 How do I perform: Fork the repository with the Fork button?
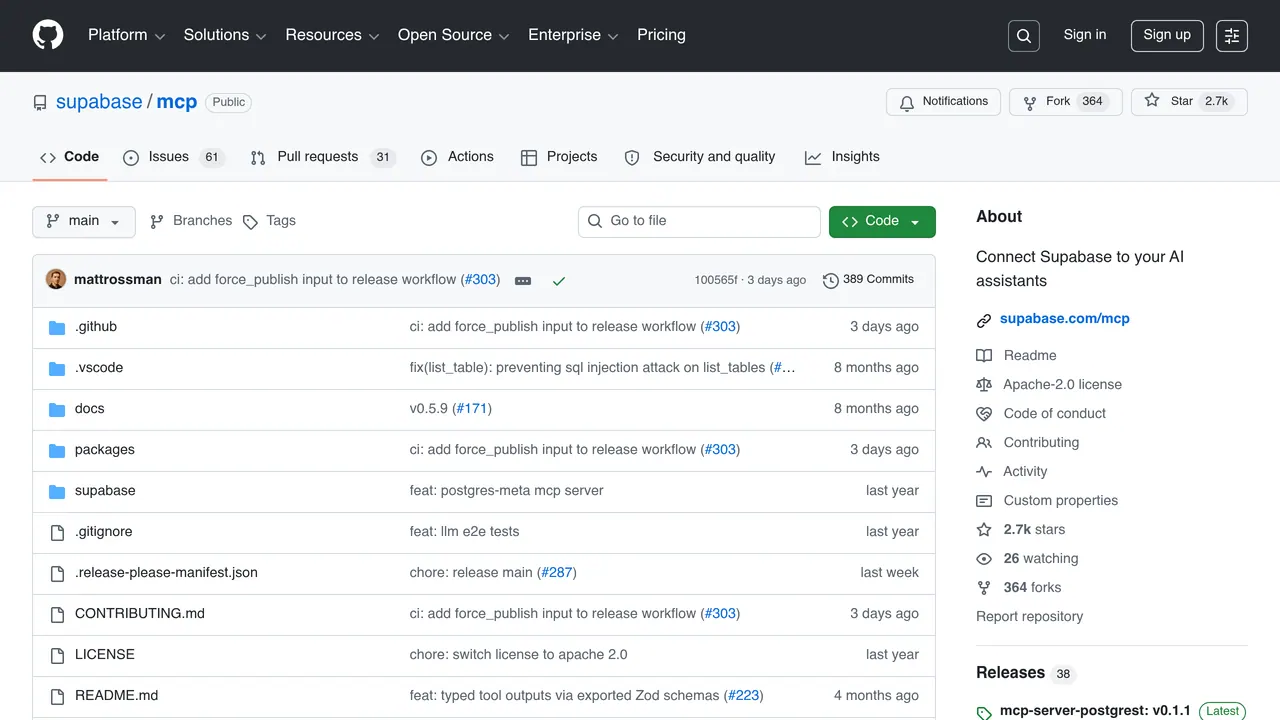tap(1065, 102)
